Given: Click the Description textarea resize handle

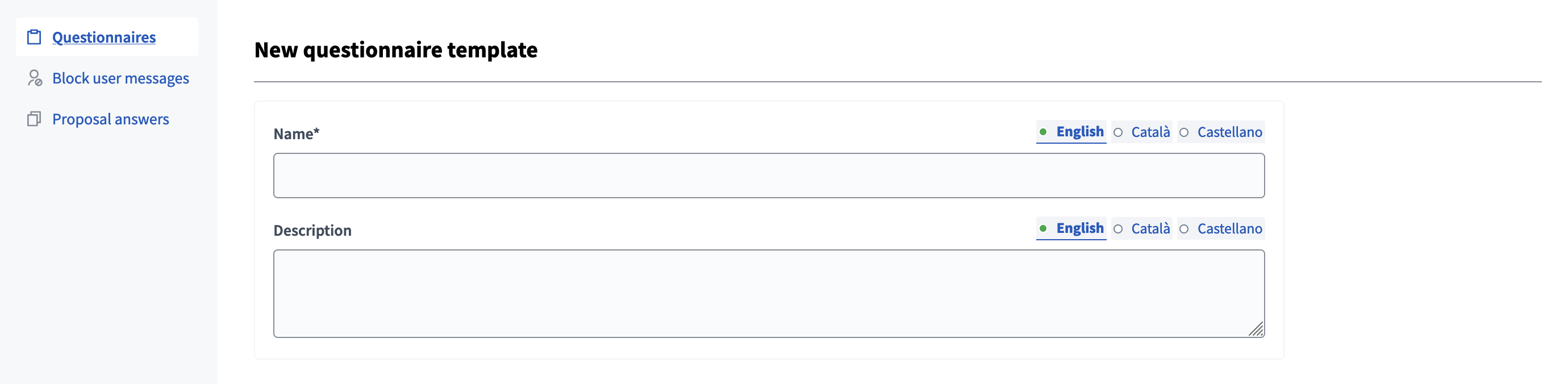Looking at the screenshot, I should (x=1256, y=330).
